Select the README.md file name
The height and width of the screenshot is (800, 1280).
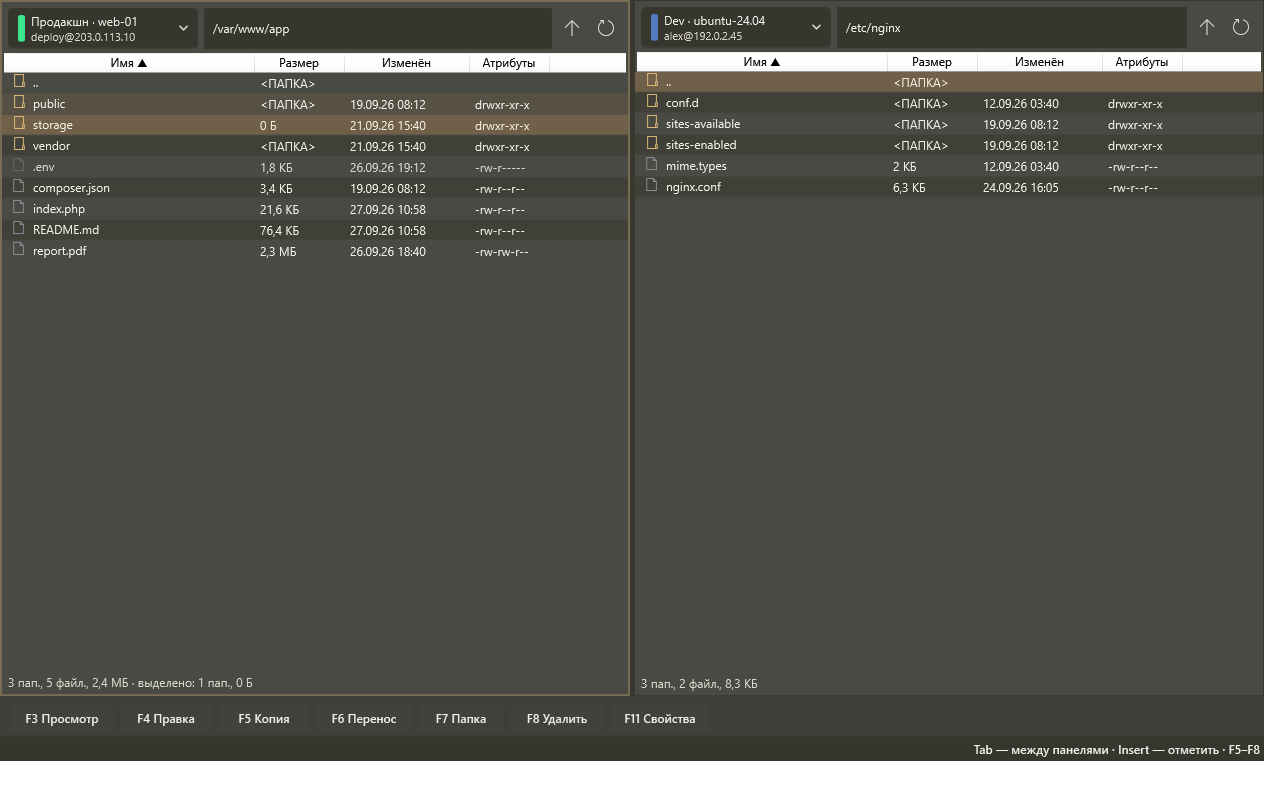(66, 230)
